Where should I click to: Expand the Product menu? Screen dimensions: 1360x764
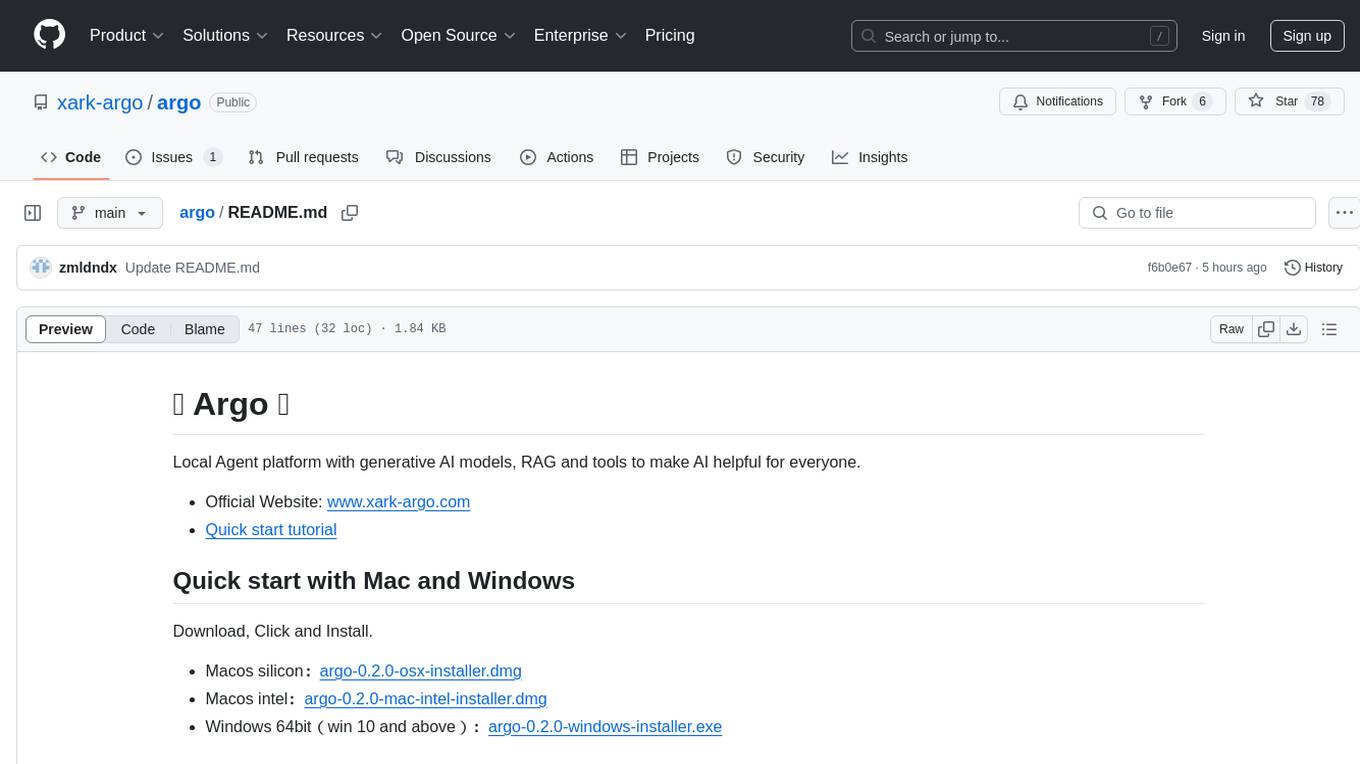pos(127,35)
